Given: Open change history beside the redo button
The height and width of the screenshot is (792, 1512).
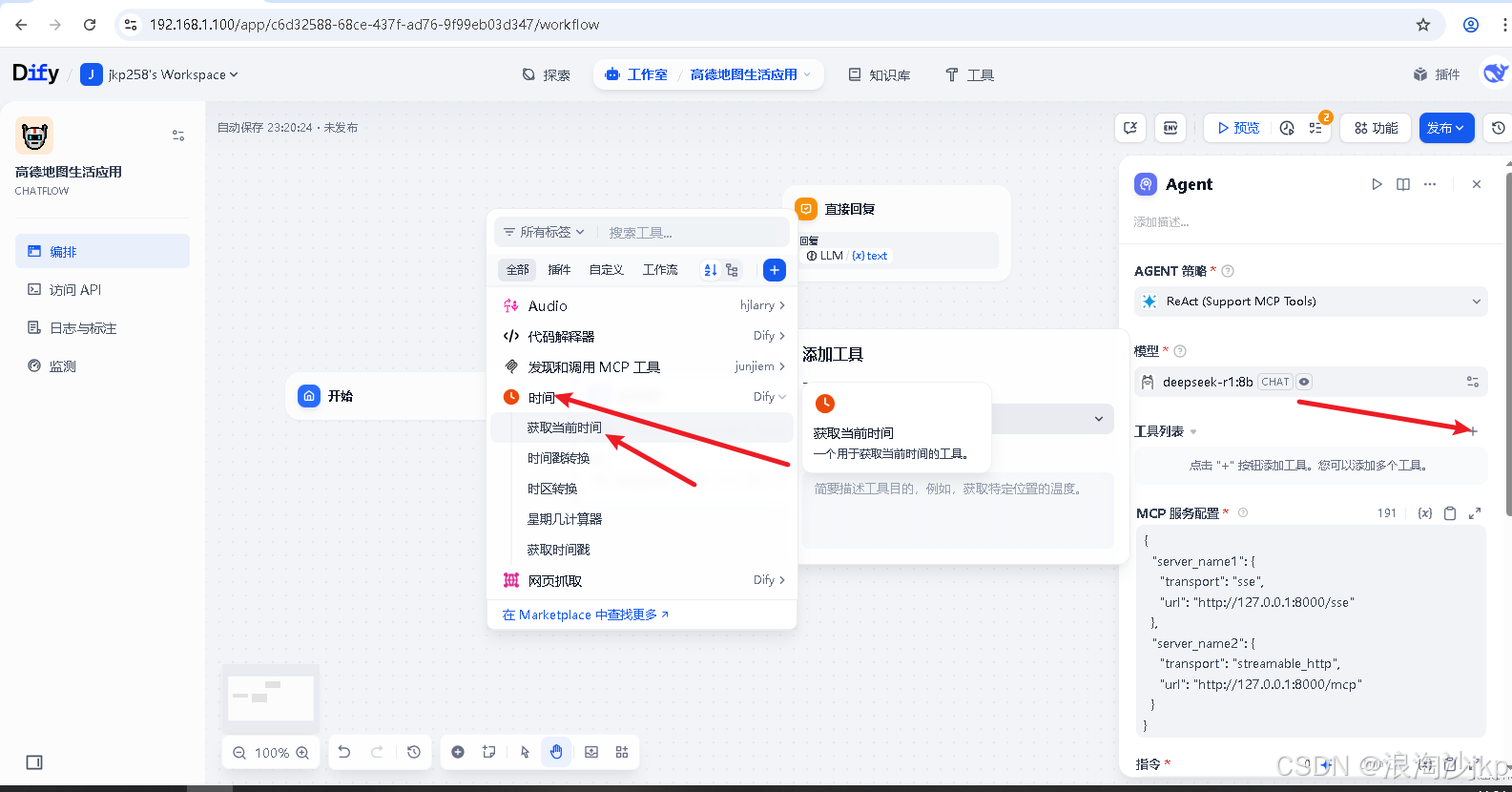Looking at the screenshot, I should point(413,752).
